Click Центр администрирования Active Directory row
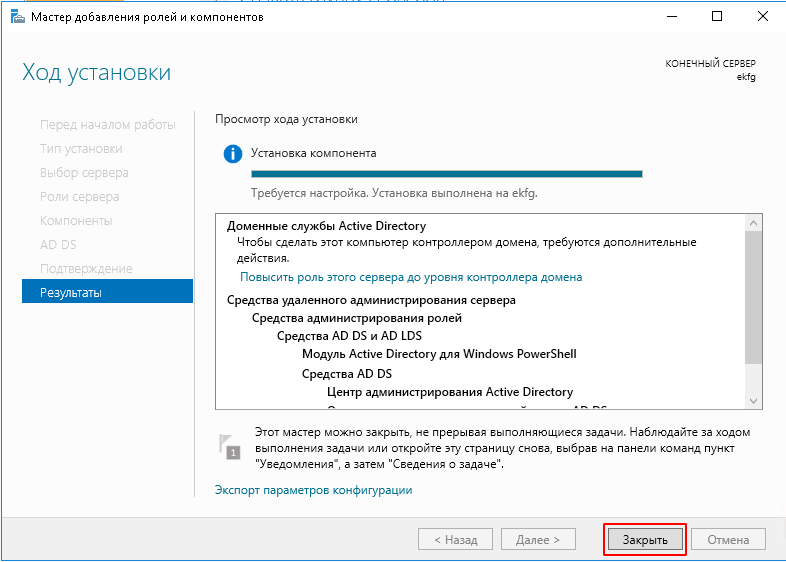 pyautogui.click(x=450, y=392)
